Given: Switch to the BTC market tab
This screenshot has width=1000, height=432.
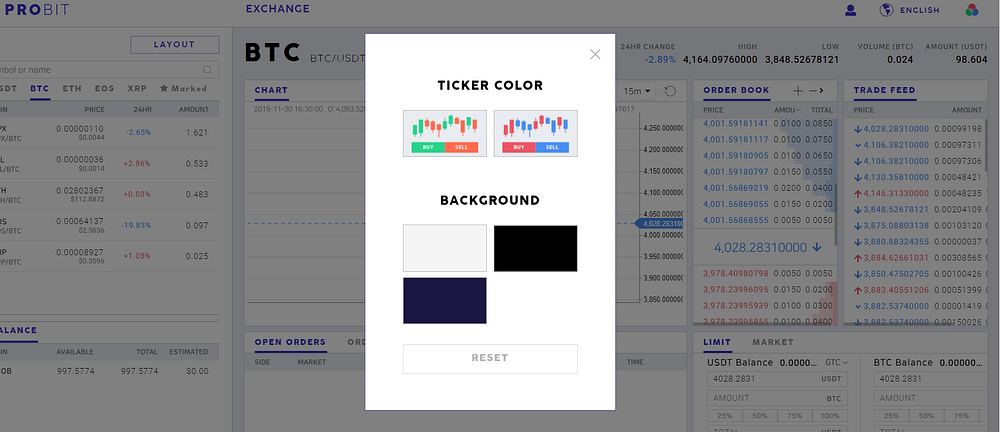Looking at the screenshot, I should coord(40,89).
